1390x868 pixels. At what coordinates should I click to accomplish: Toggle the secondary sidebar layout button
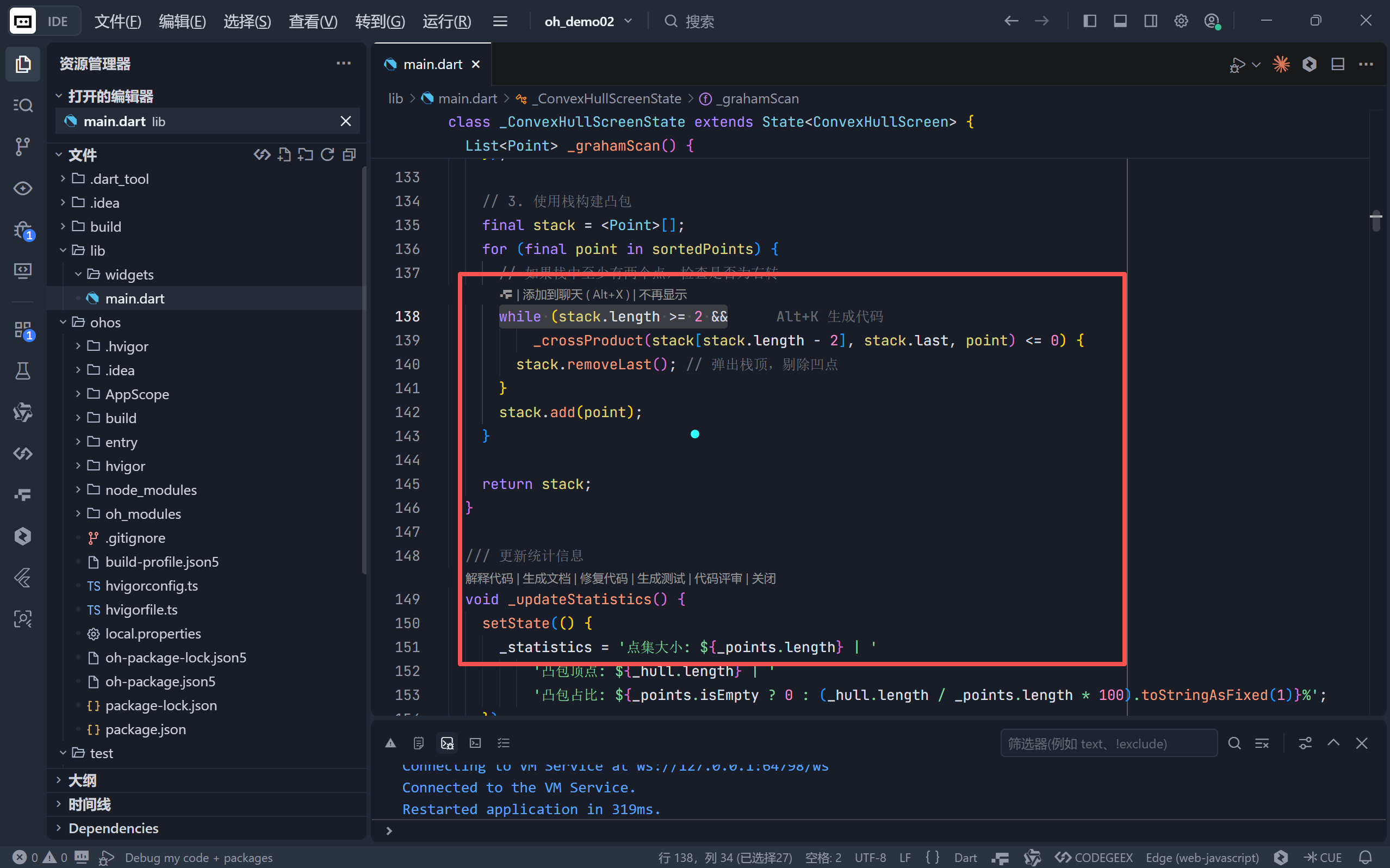1150,21
